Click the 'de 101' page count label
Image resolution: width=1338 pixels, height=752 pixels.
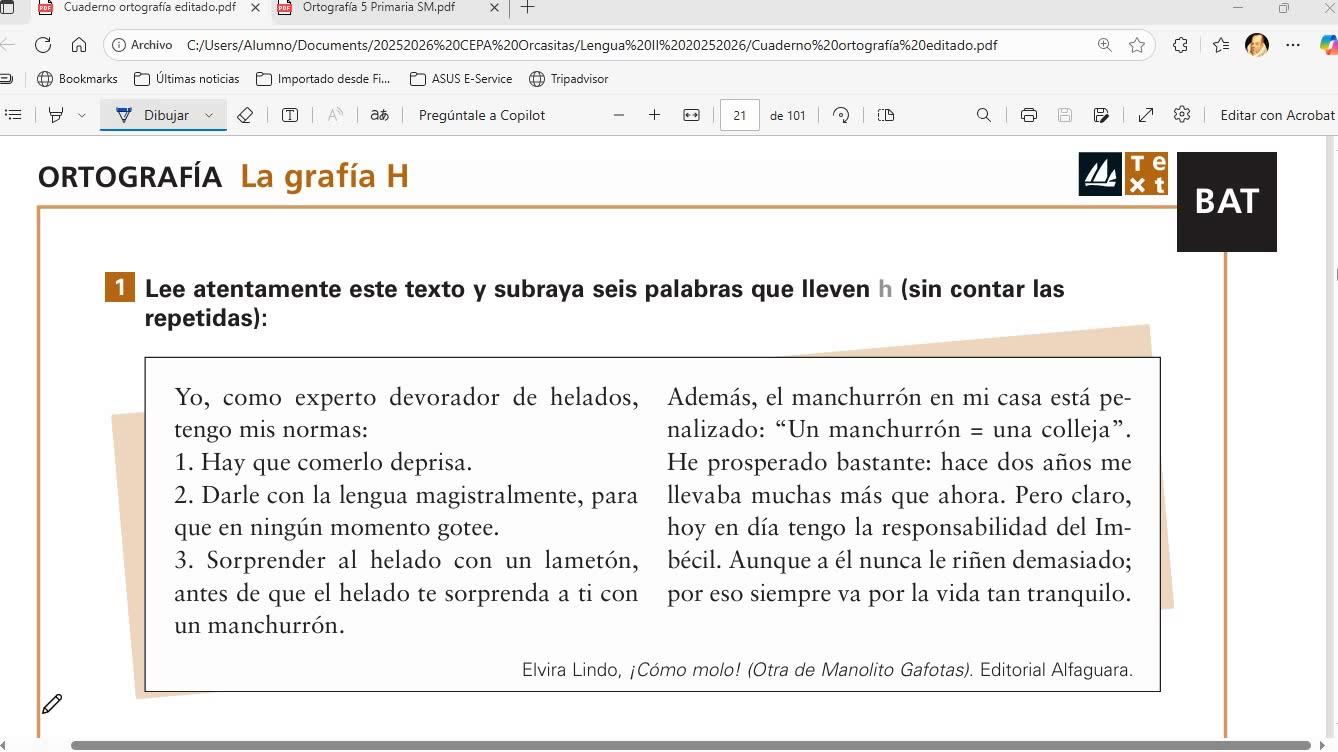[788, 115]
